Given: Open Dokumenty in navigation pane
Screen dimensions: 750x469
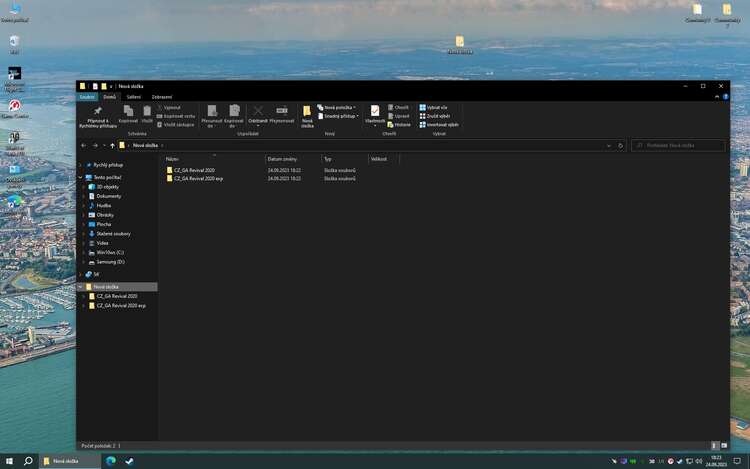Looking at the screenshot, I should (x=109, y=196).
